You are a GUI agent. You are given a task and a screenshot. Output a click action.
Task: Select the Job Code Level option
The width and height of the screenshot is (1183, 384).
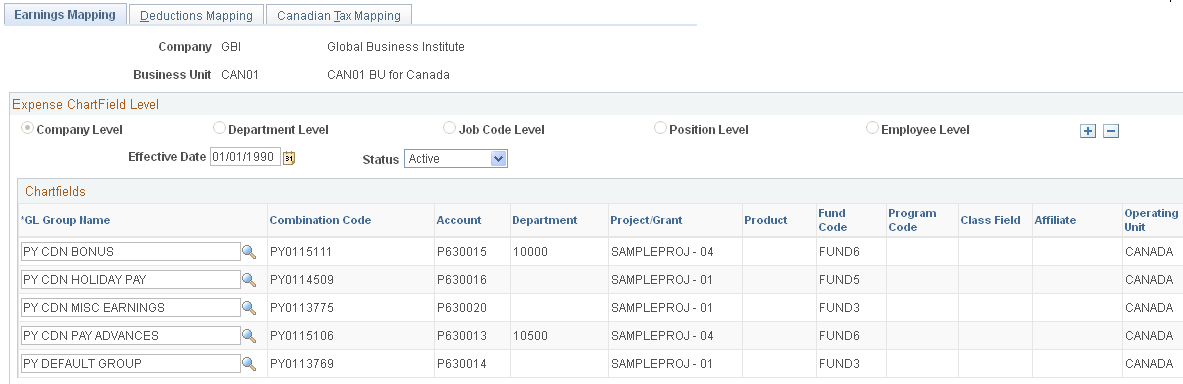pos(450,128)
